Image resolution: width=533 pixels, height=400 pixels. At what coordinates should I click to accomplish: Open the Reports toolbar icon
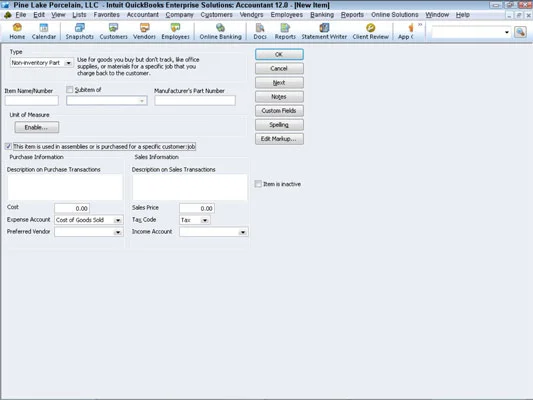[285, 31]
